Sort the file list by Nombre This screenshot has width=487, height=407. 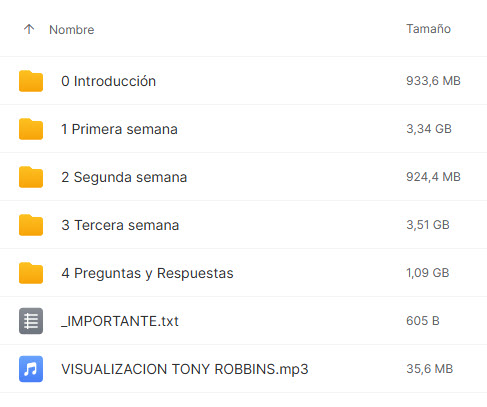pos(72,30)
